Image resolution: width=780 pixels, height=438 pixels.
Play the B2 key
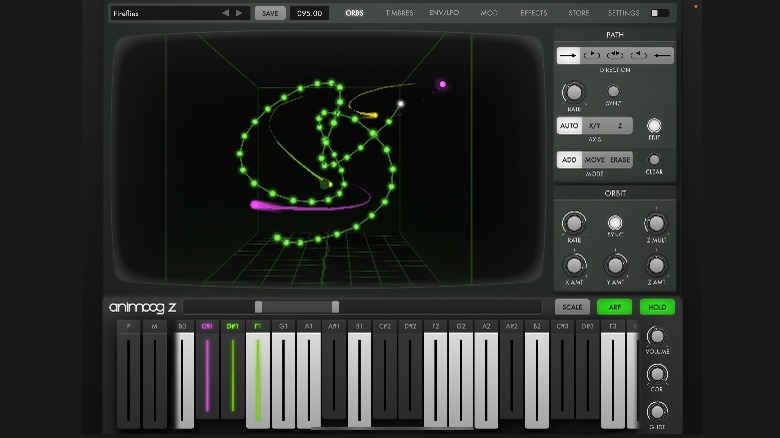(537, 378)
